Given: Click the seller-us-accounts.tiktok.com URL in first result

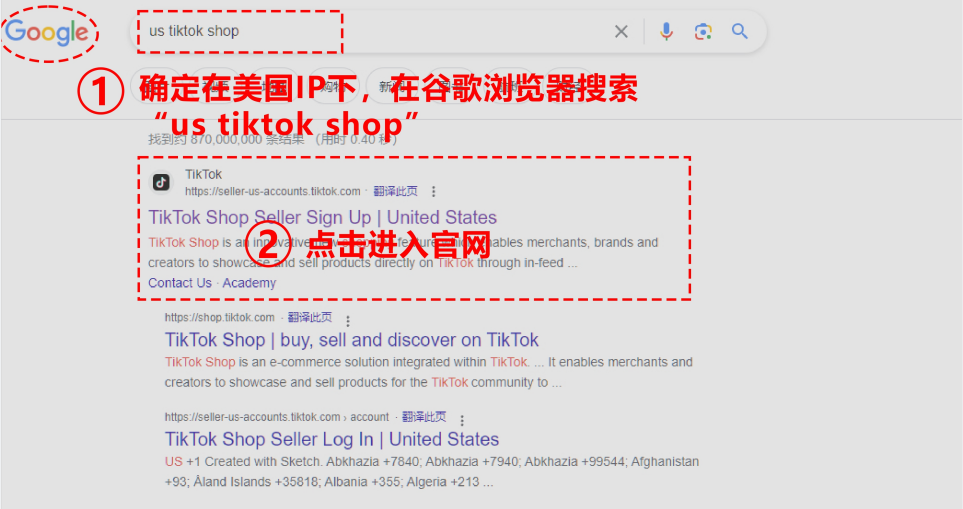Looking at the screenshot, I should point(273,192).
